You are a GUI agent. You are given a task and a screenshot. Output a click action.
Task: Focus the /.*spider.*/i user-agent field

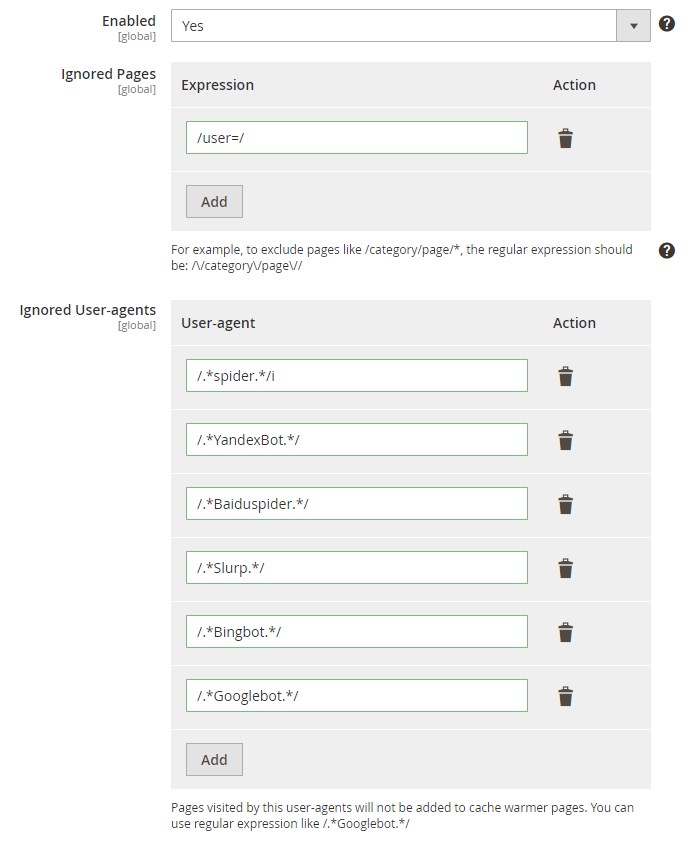[357, 376]
